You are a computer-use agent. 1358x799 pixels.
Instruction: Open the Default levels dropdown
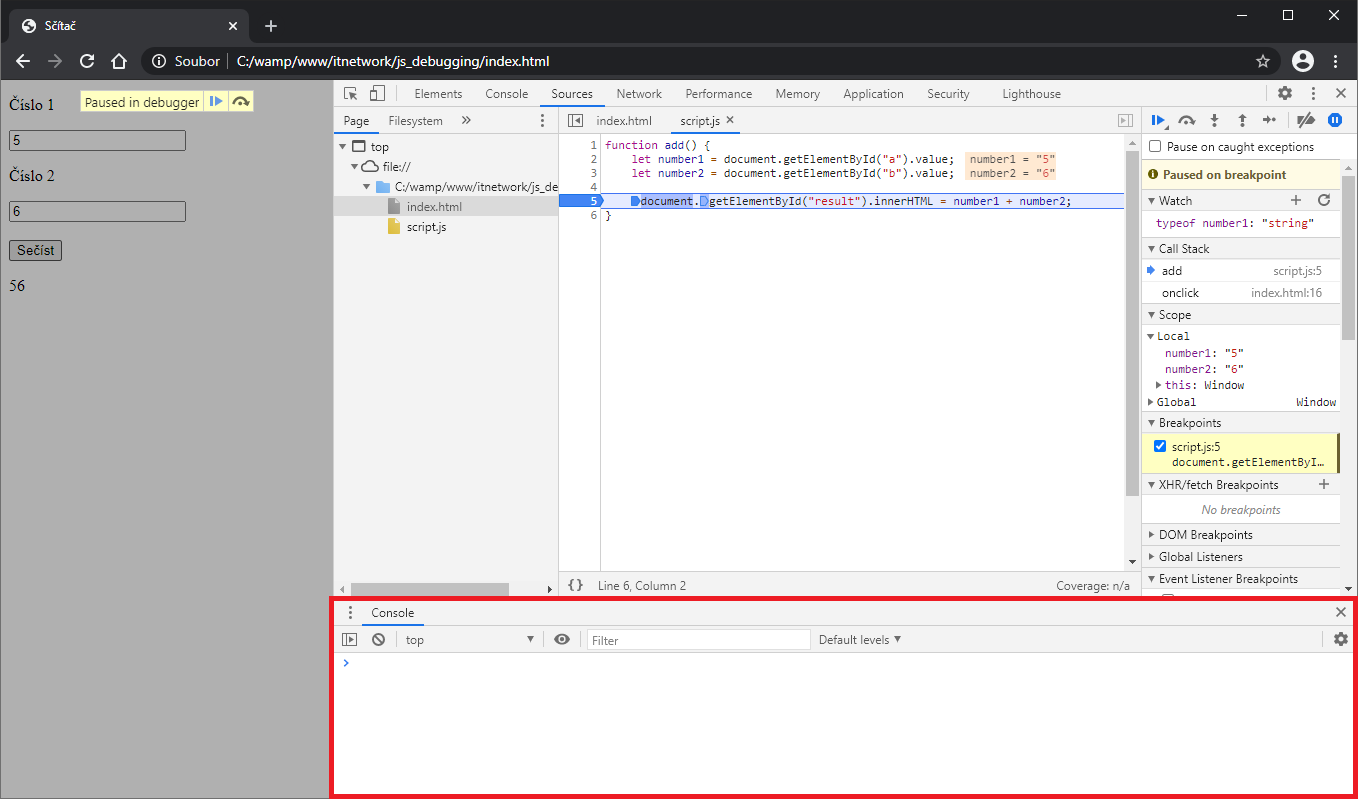point(859,640)
